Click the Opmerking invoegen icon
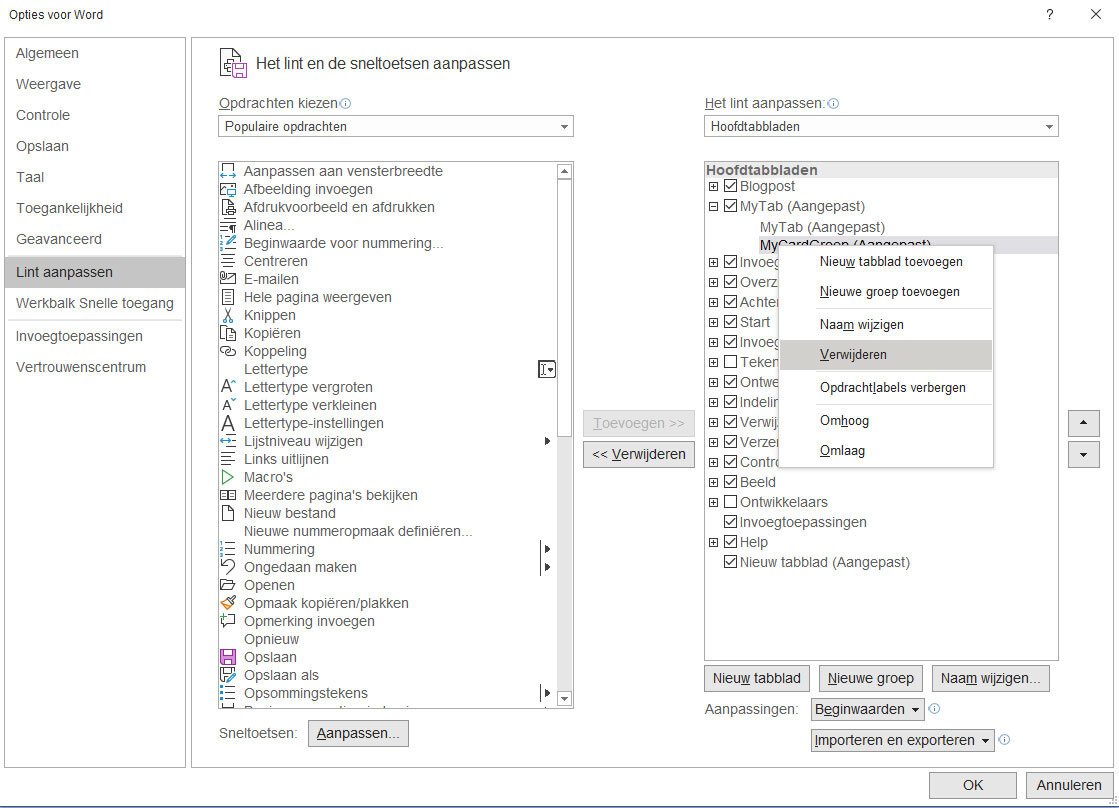This screenshot has width=1119, height=808. click(x=228, y=621)
